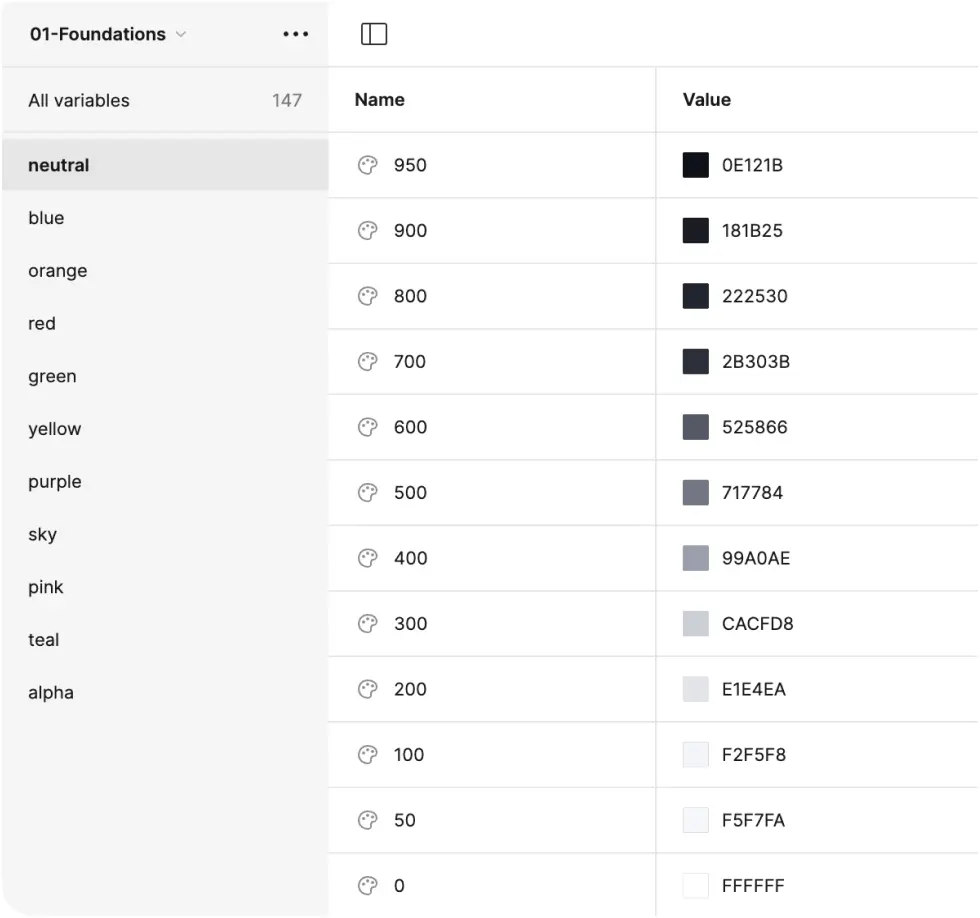Open the alpha variable group

(x=51, y=693)
